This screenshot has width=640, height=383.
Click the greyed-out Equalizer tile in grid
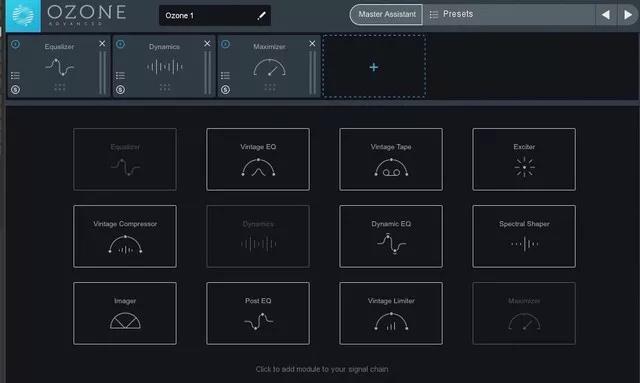coord(125,159)
